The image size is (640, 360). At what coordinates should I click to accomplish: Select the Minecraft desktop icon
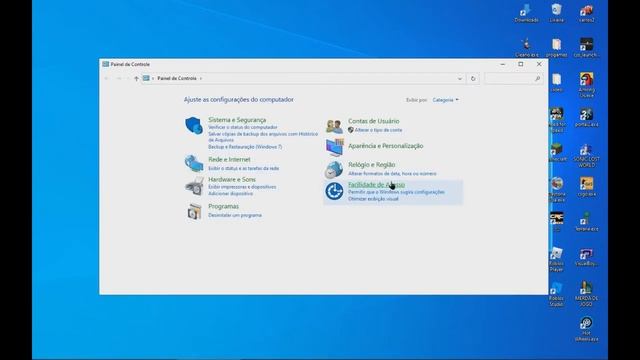point(557,152)
